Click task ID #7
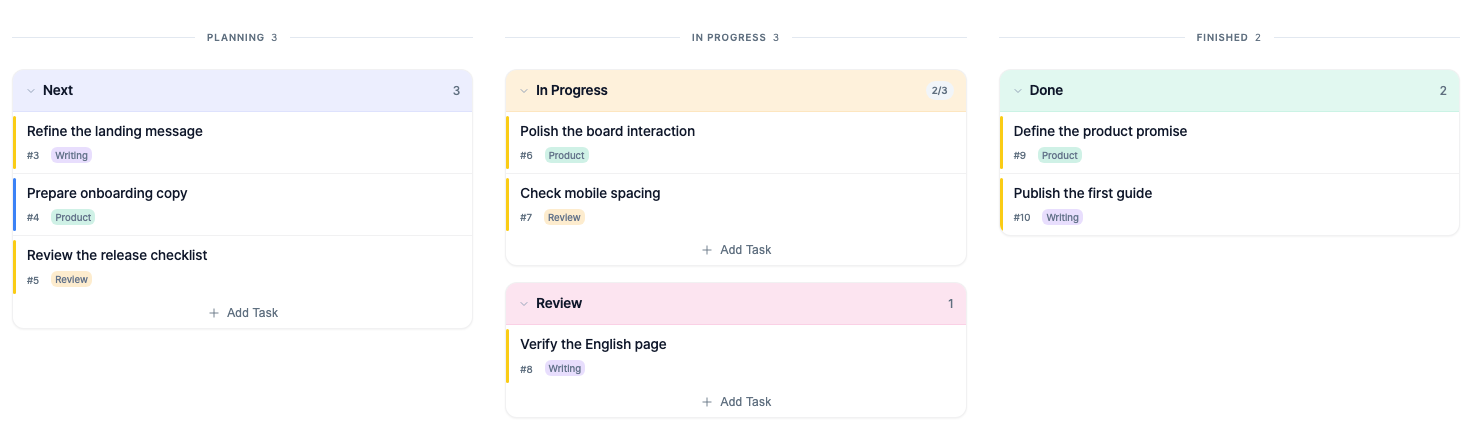This screenshot has height=430, width=1472. coord(526,218)
